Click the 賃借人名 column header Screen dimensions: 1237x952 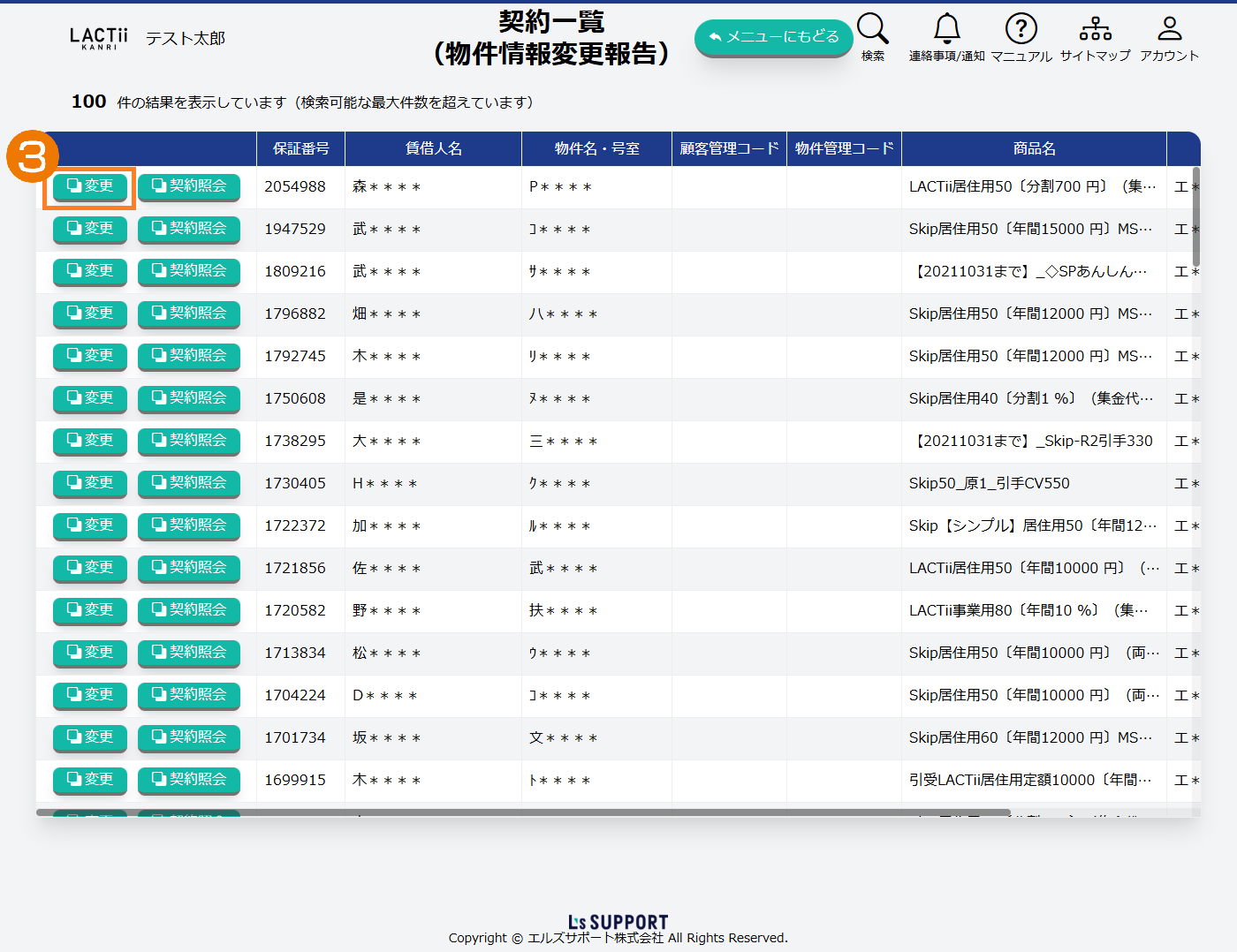(433, 148)
